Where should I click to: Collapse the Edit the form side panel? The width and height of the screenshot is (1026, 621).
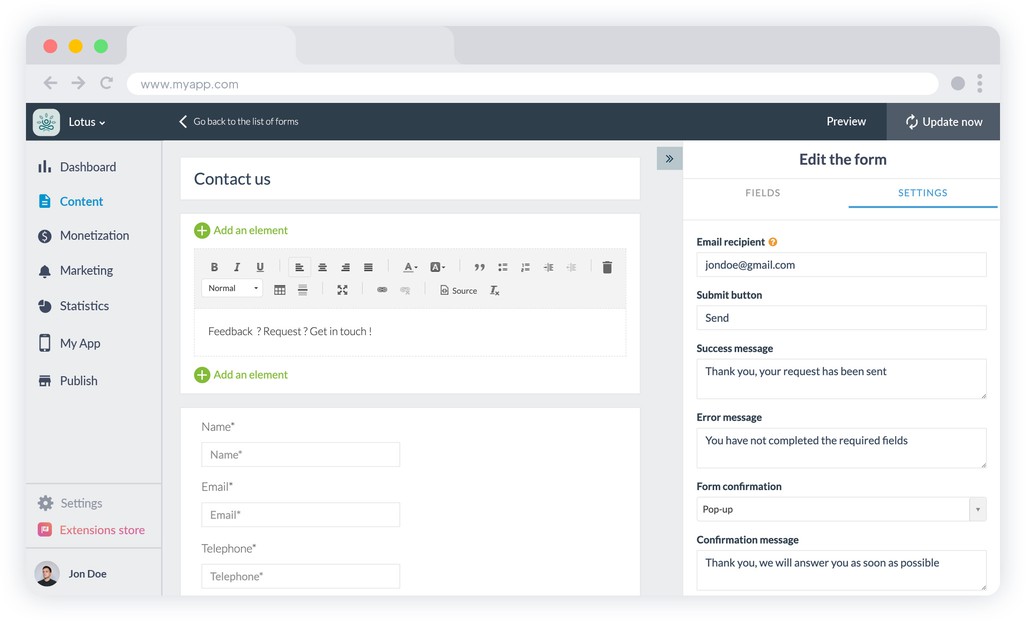(x=669, y=158)
